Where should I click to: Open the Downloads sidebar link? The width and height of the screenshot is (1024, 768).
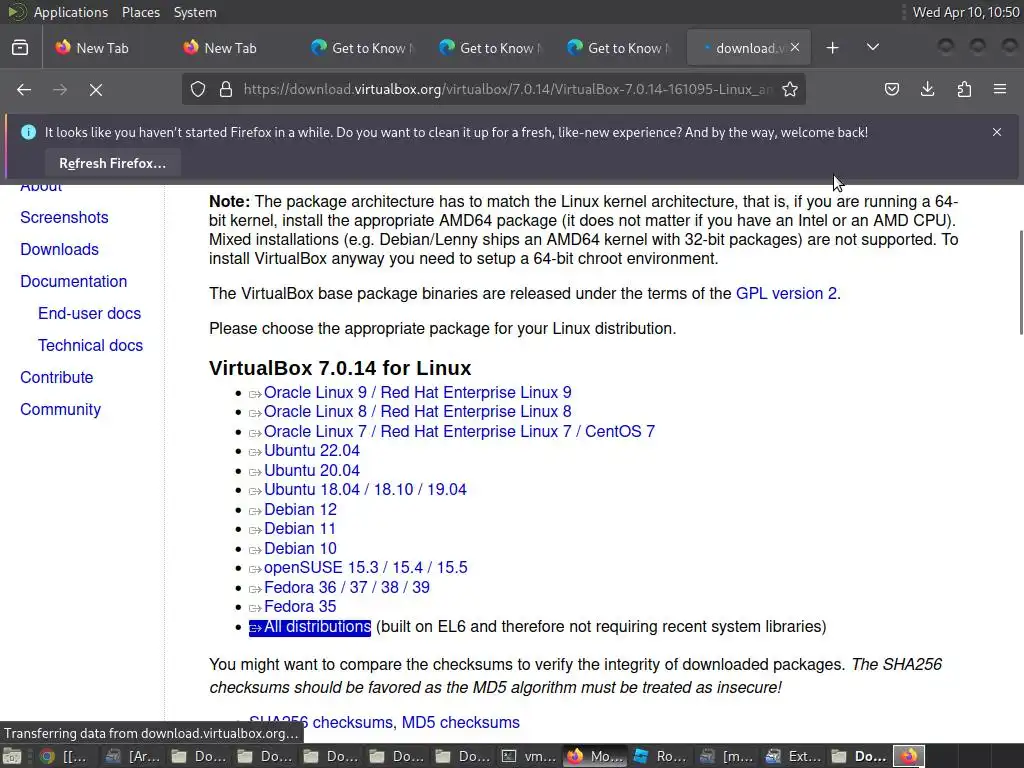[59, 249]
